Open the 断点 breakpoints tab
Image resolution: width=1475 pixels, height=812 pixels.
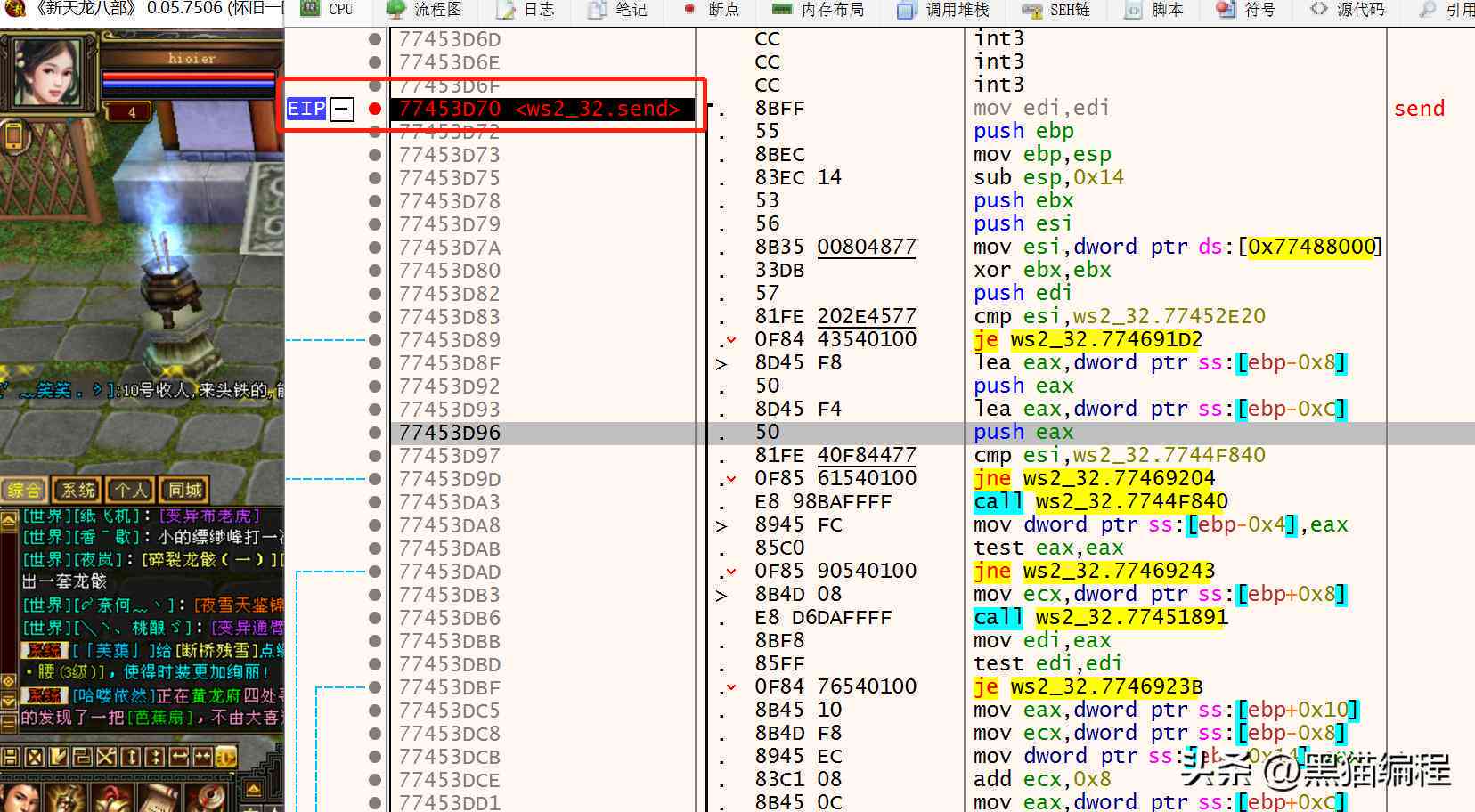[712, 9]
